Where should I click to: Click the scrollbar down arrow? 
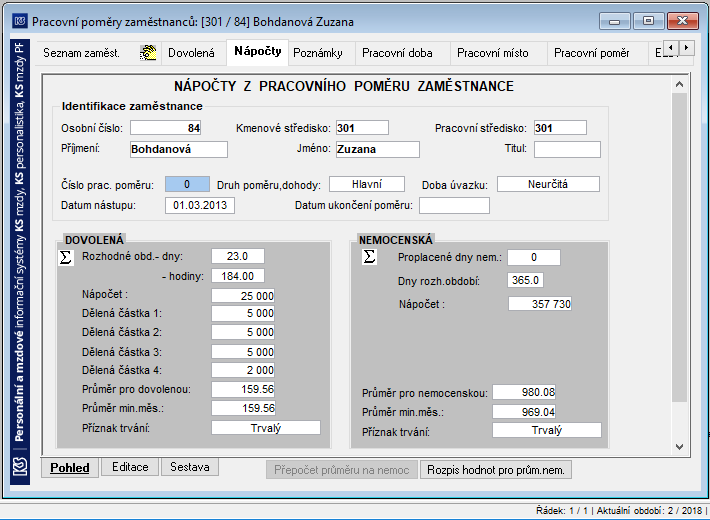[679, 447]
